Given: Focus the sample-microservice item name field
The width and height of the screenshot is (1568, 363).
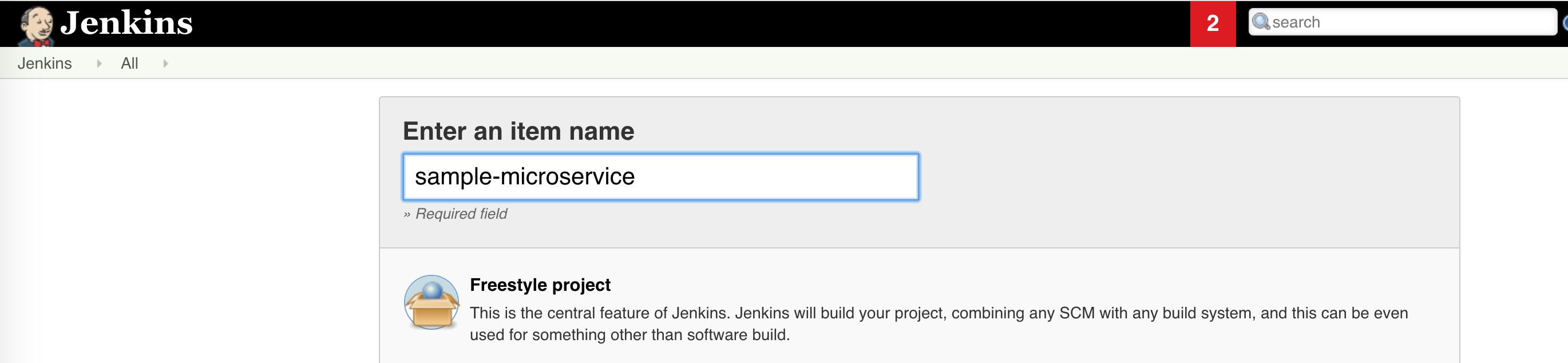Looking at the screenshot, I should click(x=660, y=176).
